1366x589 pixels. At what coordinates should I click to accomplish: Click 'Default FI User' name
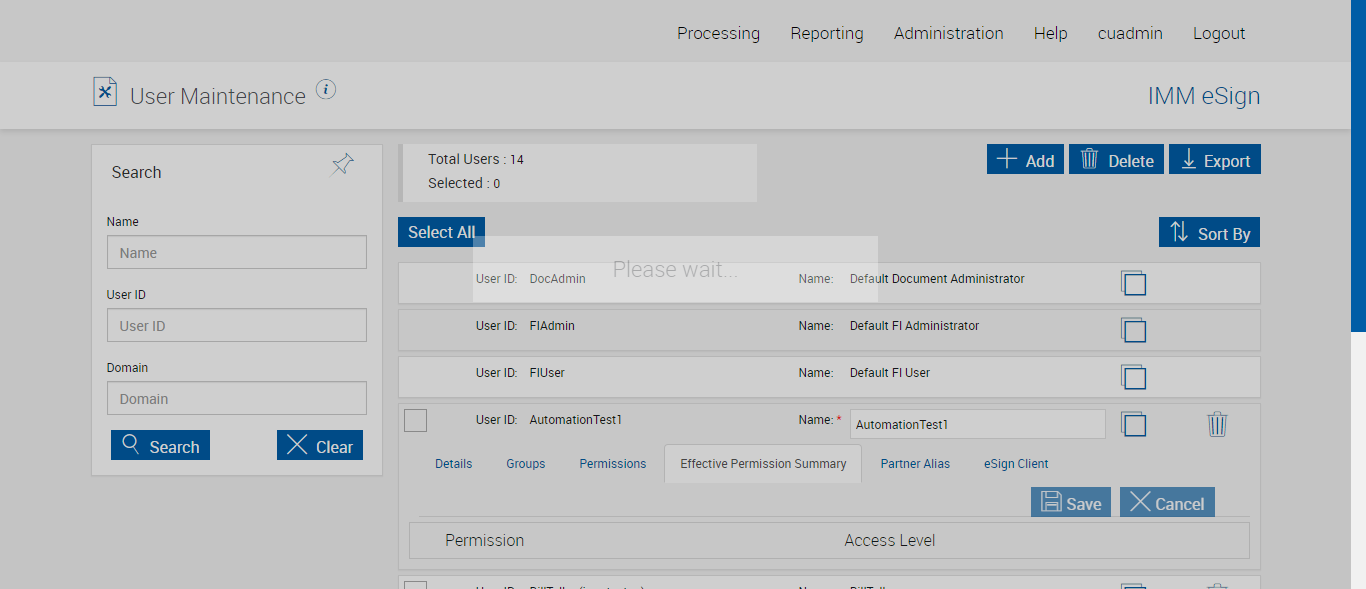(890, 373)
